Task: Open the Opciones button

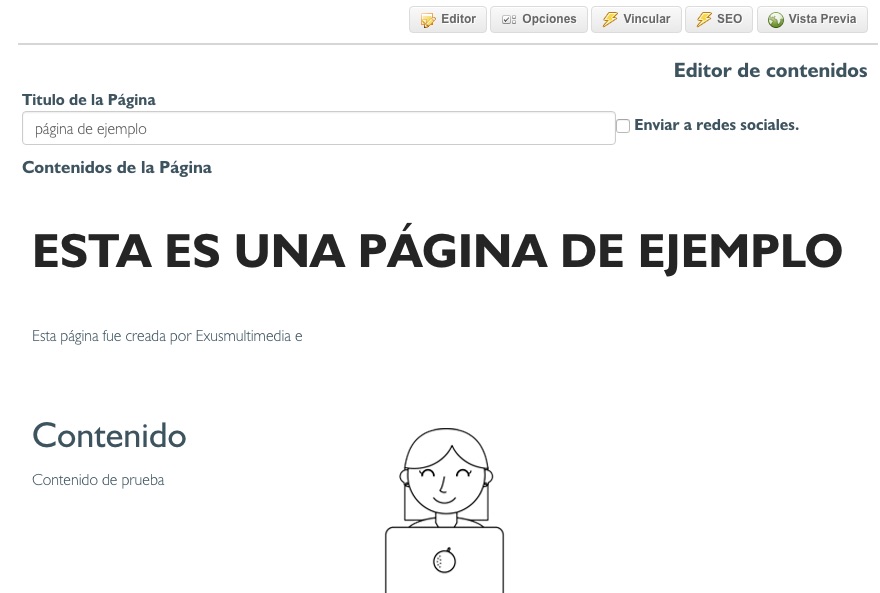Action: (539, 20)
